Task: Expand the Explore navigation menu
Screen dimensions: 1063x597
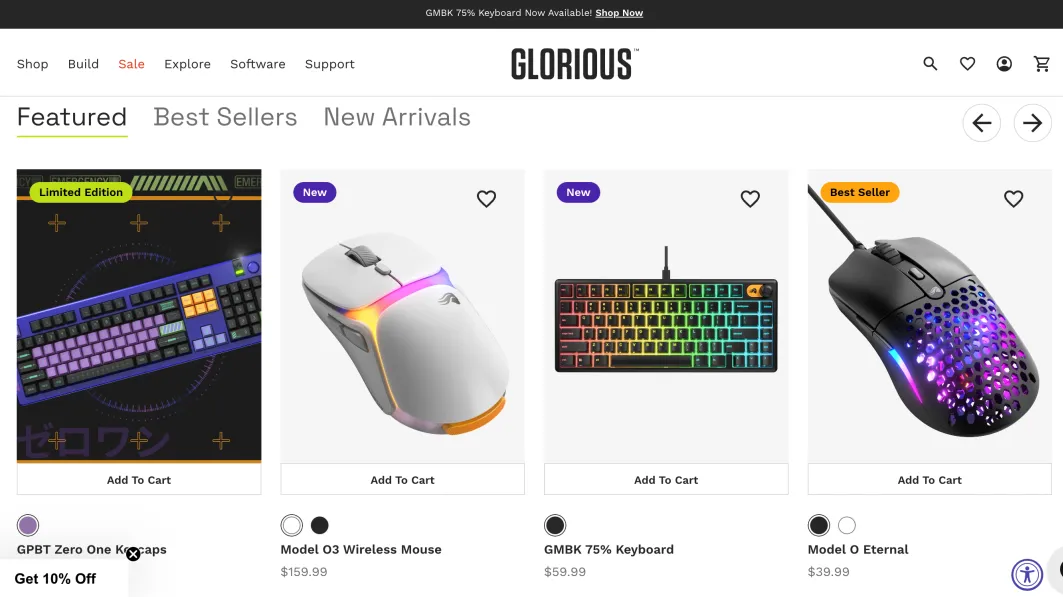Action: point(187,64)
